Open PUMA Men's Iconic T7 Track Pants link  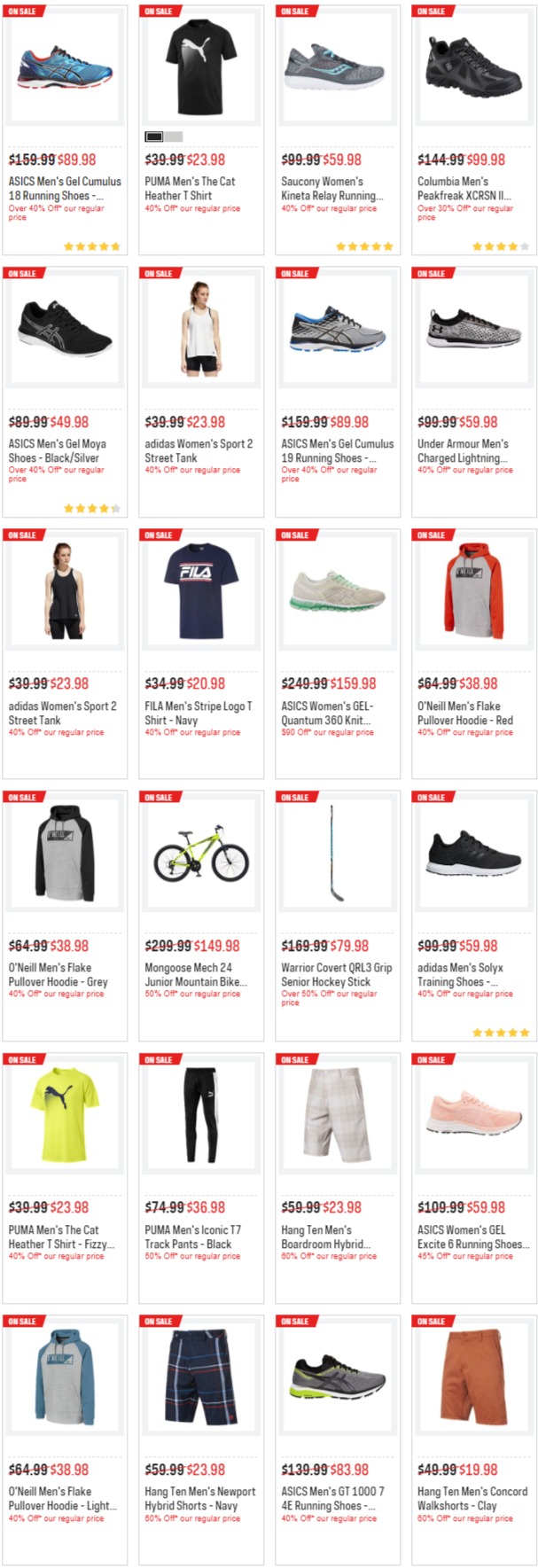coord(192,1236)
